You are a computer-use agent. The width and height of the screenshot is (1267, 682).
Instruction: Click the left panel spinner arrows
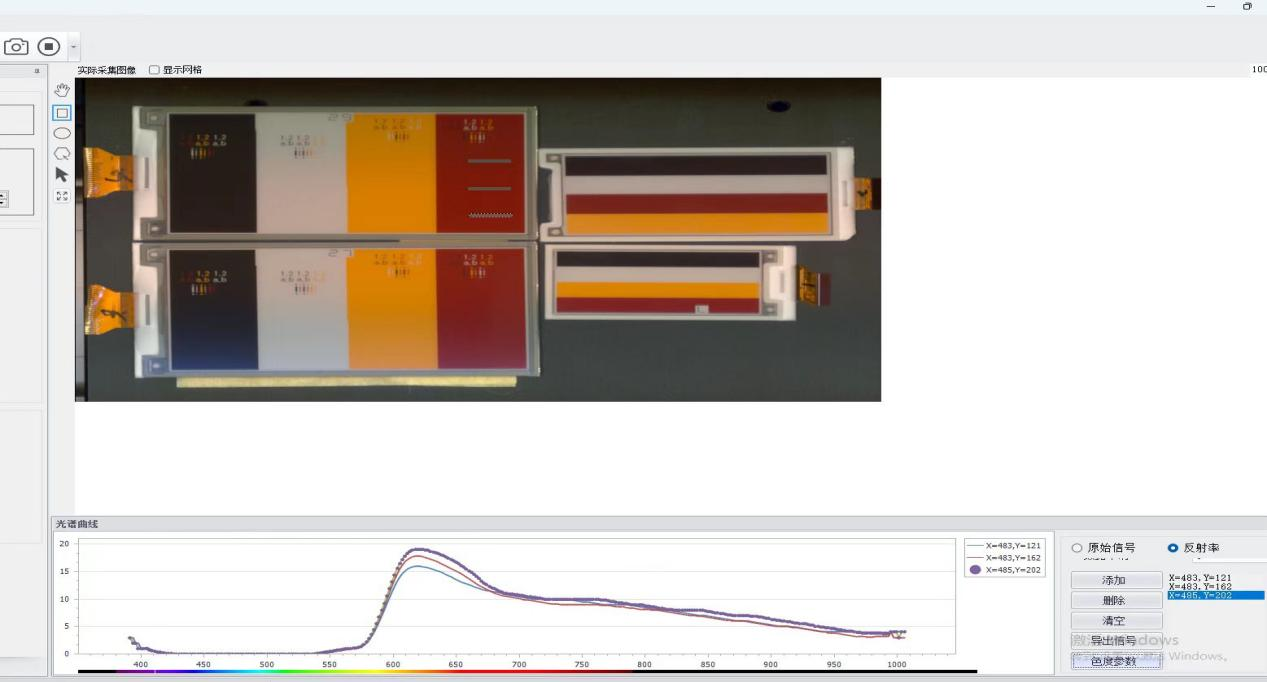(3, 199)
